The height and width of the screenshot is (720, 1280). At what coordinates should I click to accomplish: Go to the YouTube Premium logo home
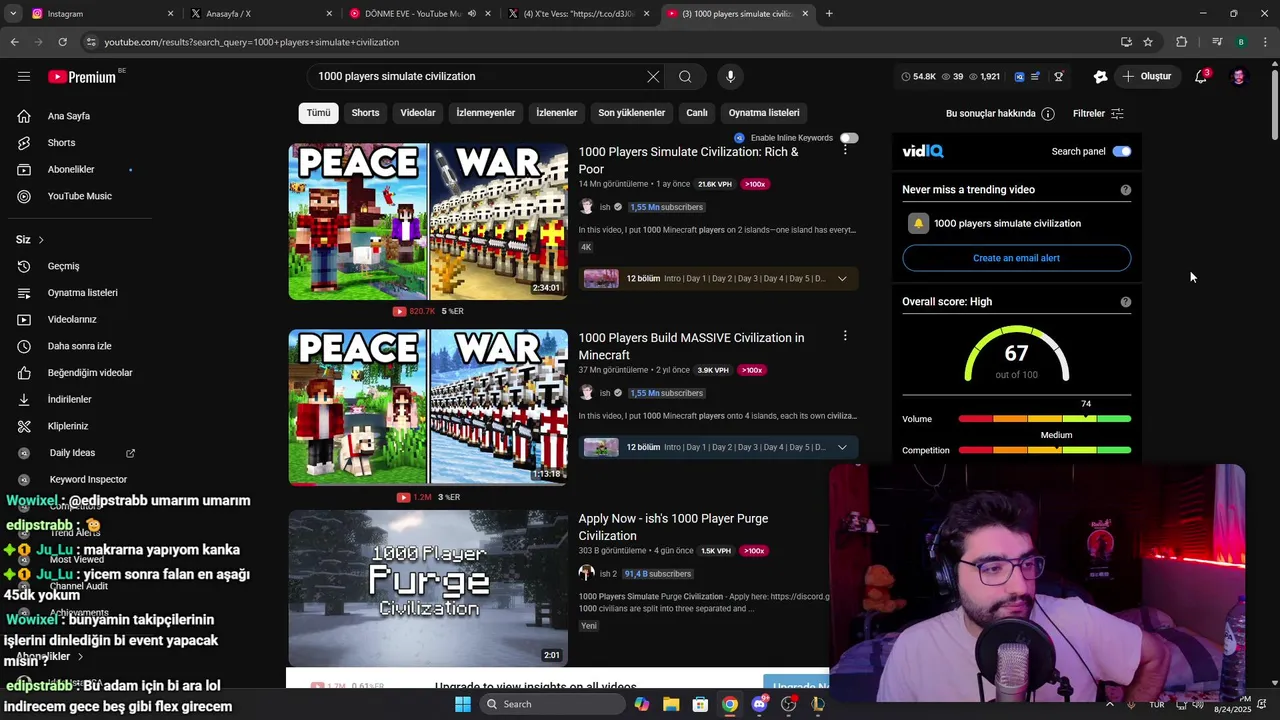tap(82, 77)
